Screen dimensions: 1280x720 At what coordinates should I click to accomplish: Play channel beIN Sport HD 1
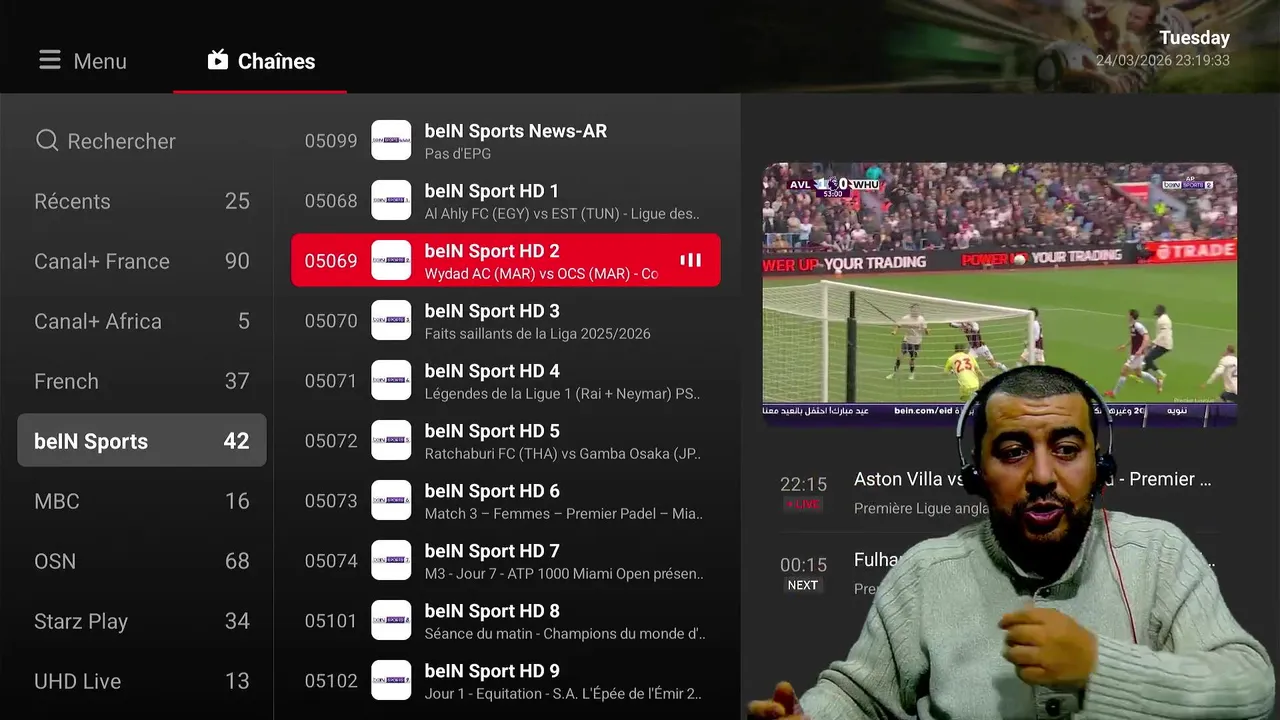[x=506, y=201]
